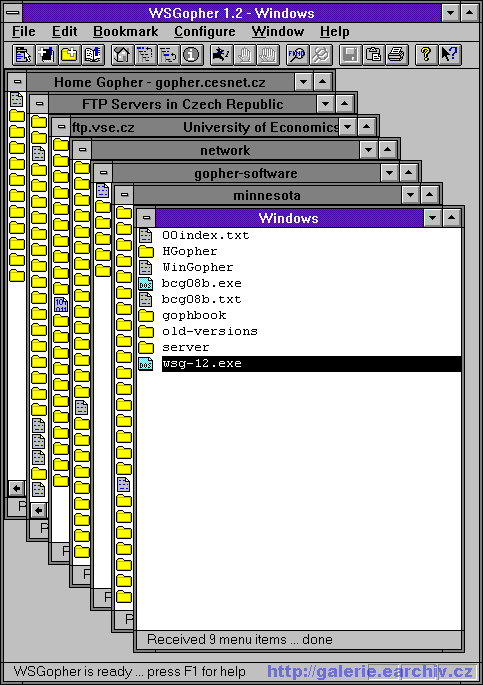
Task: Open the minnesota window control menu
Action: [x=124, y=195]
